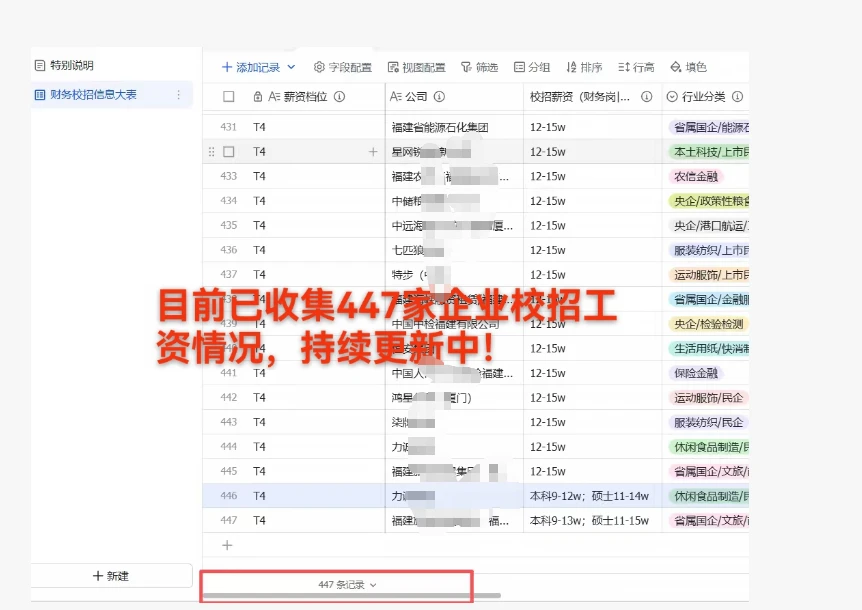Viewport: 862px width, 610px height.
Task: Open the 分组 group tool
Action: point(532,67)
